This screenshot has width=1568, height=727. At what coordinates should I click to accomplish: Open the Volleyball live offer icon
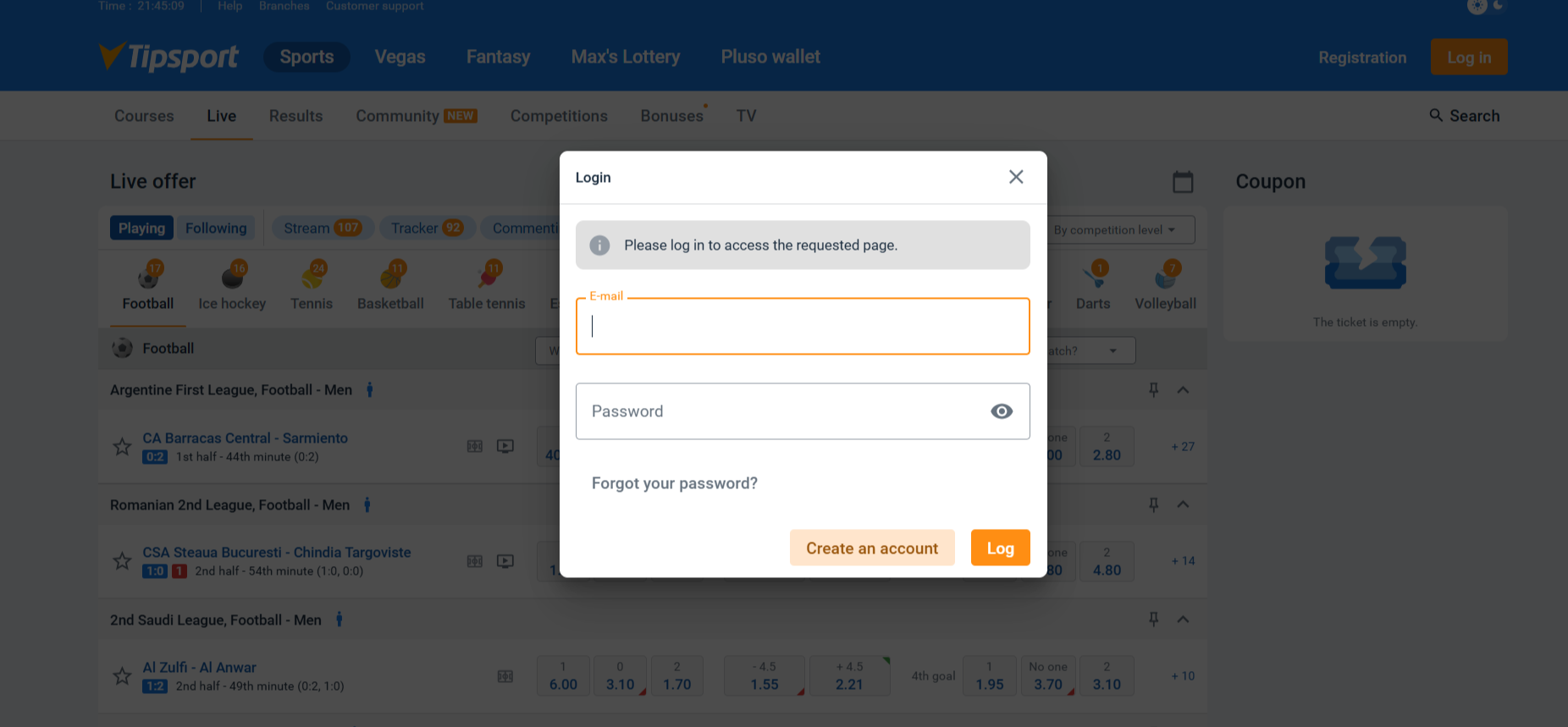coord(1164,279)
